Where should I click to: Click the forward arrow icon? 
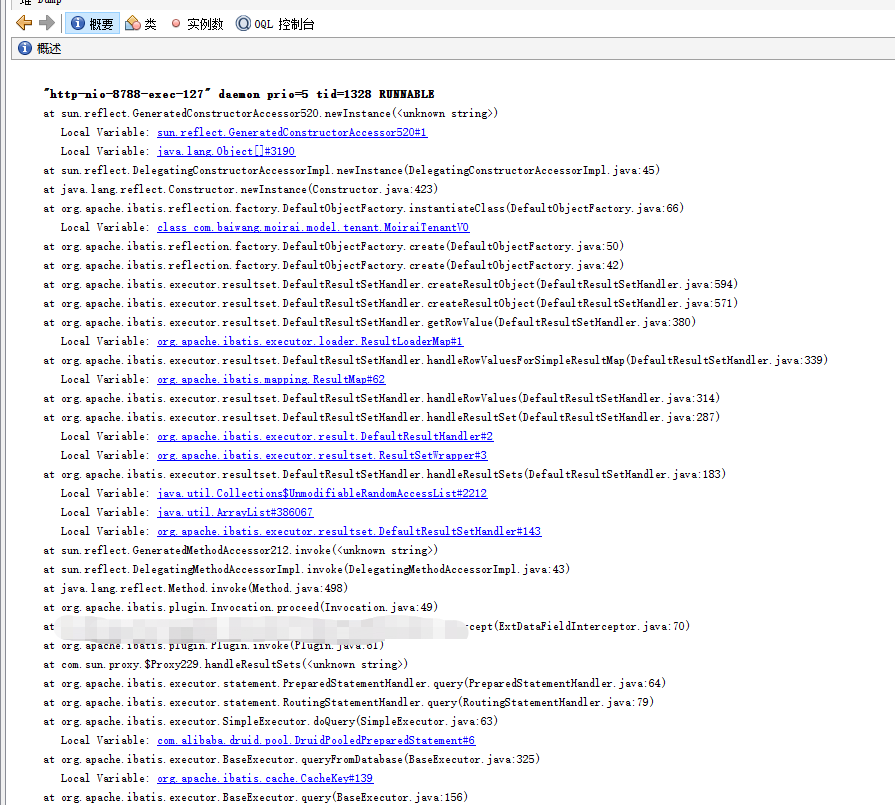(x=46, y=23)
